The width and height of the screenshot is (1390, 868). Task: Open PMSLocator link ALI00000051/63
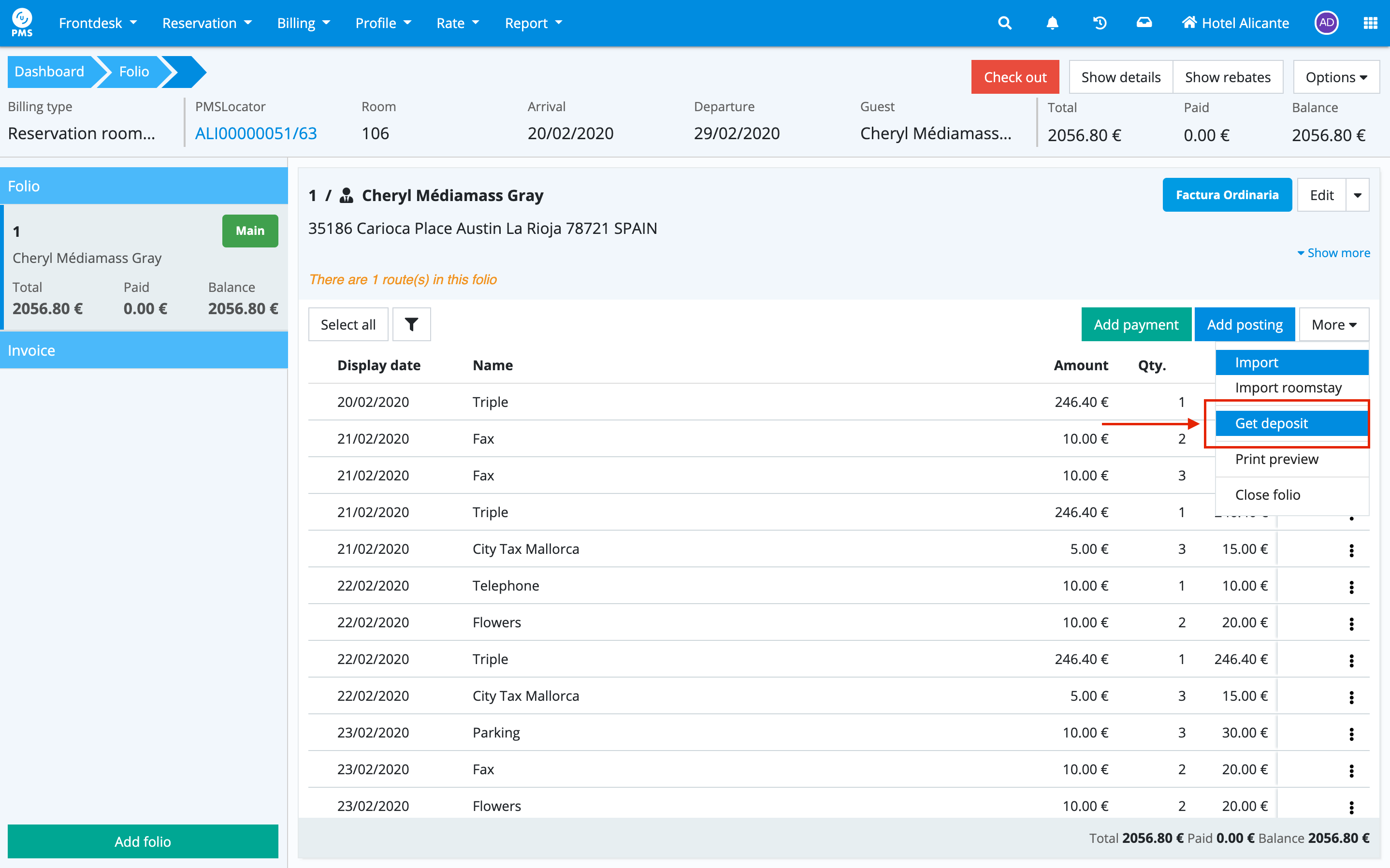(256, 134)
